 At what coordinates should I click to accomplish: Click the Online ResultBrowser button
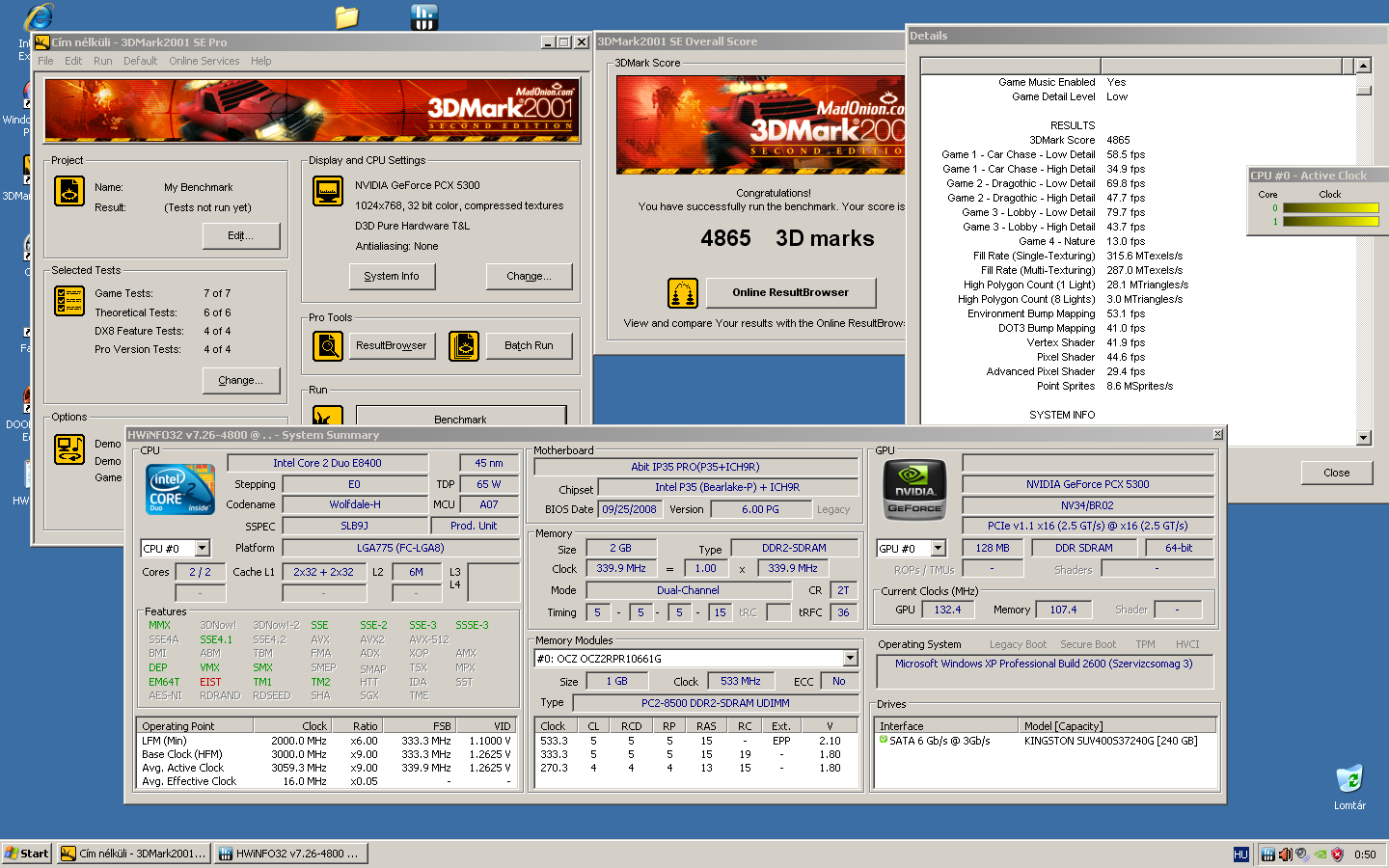(x=791, y=292)
